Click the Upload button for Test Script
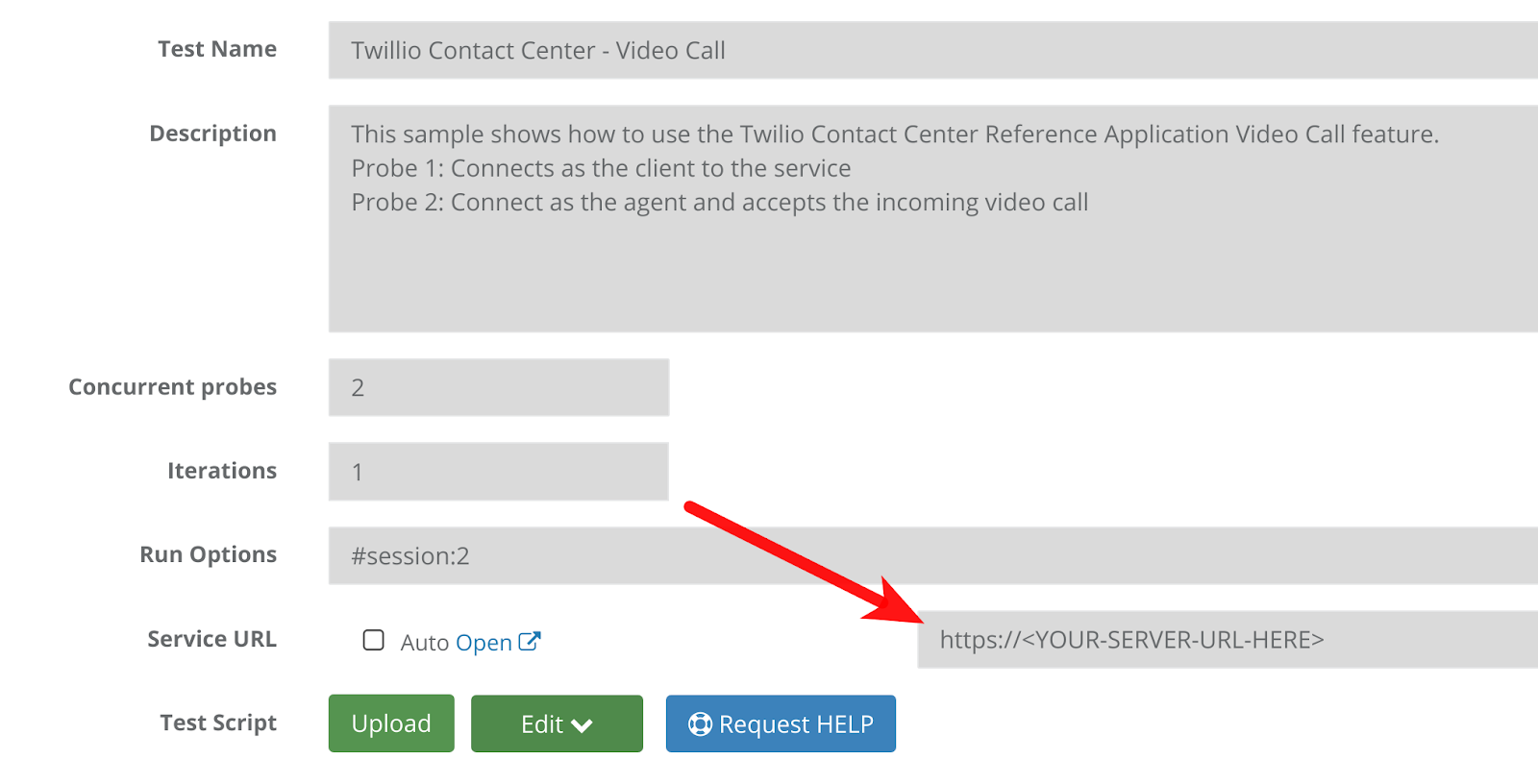1538x784 pixels. click(x=390, y=723)
